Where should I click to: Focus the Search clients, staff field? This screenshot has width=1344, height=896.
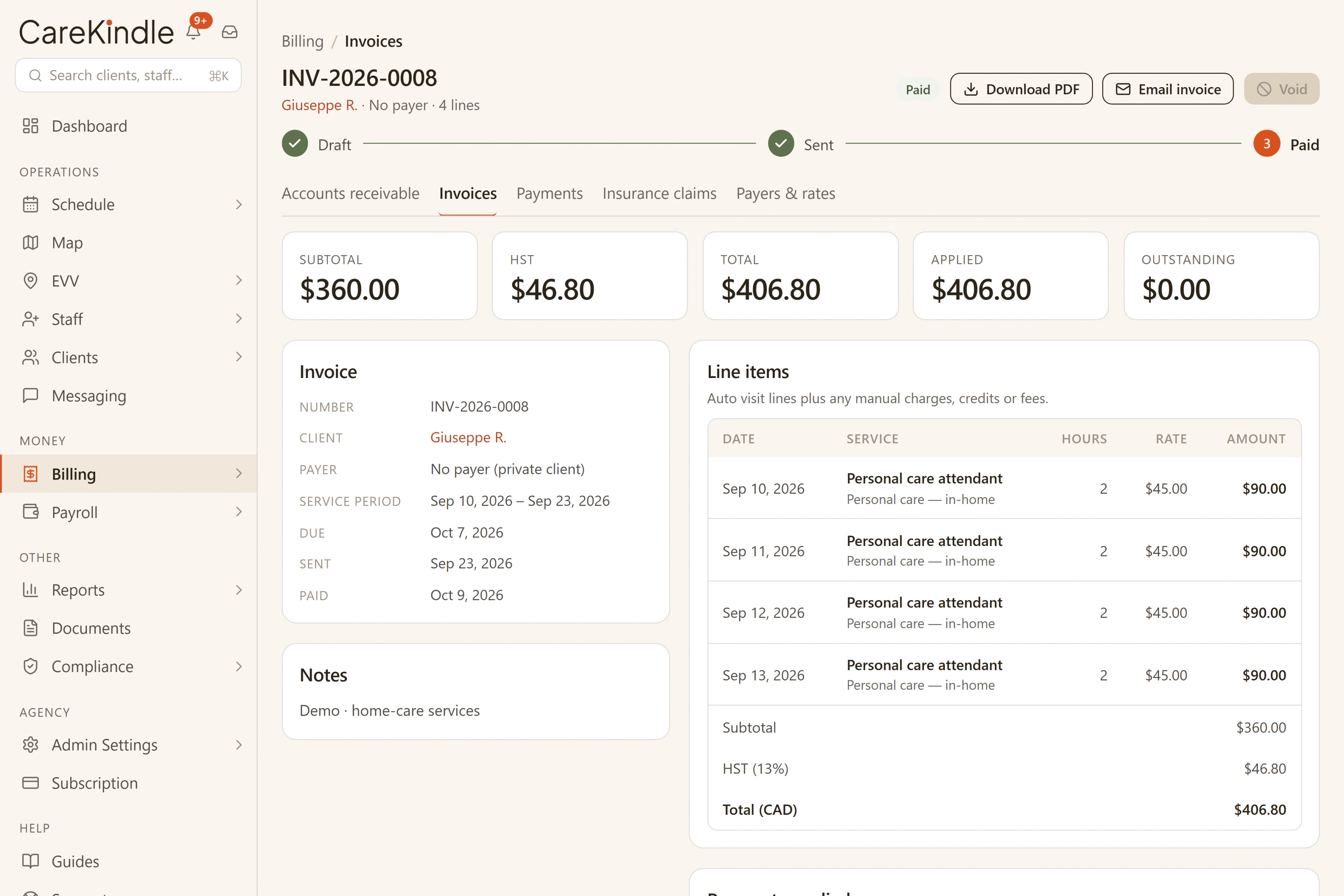click(x=128, y=75)
